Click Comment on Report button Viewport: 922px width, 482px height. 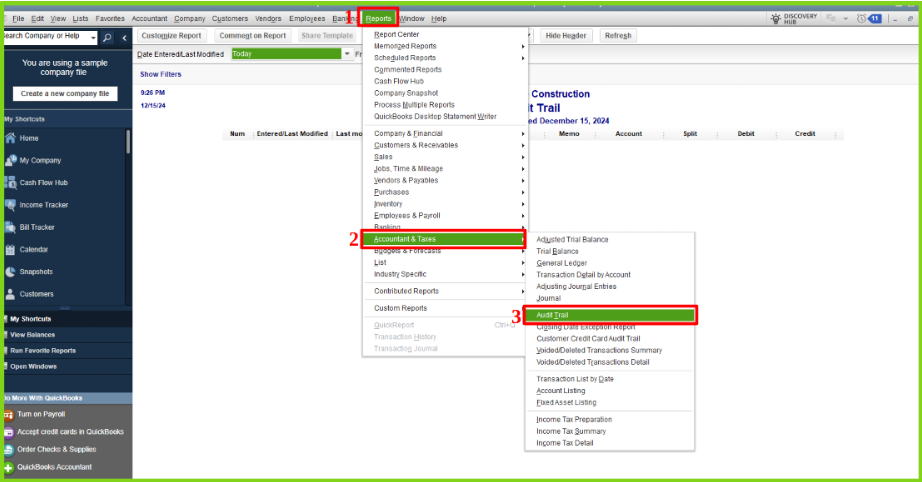(252, 36)
